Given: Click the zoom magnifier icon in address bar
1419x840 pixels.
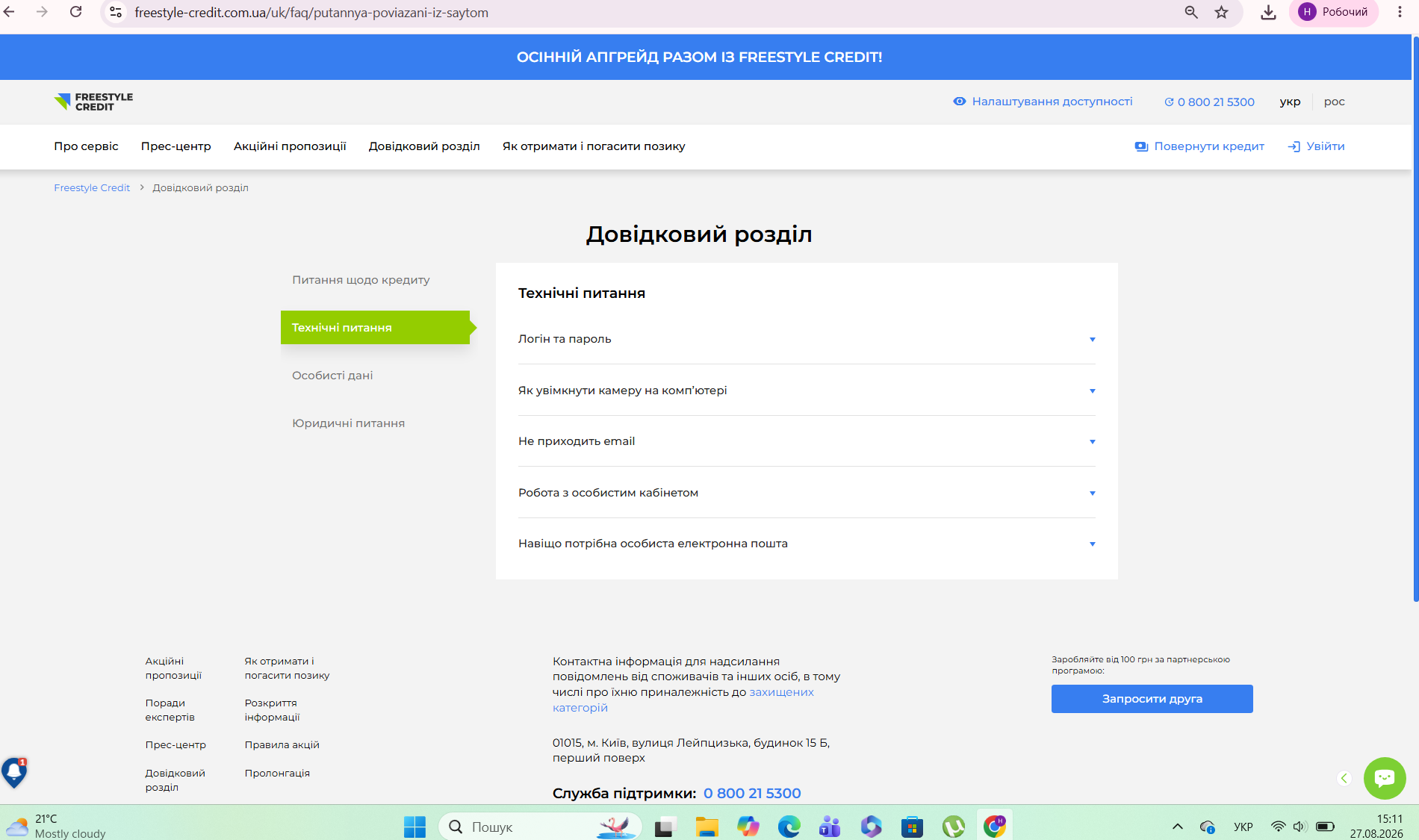Looking at the screenshot, I should click(x=1191, y=12).
